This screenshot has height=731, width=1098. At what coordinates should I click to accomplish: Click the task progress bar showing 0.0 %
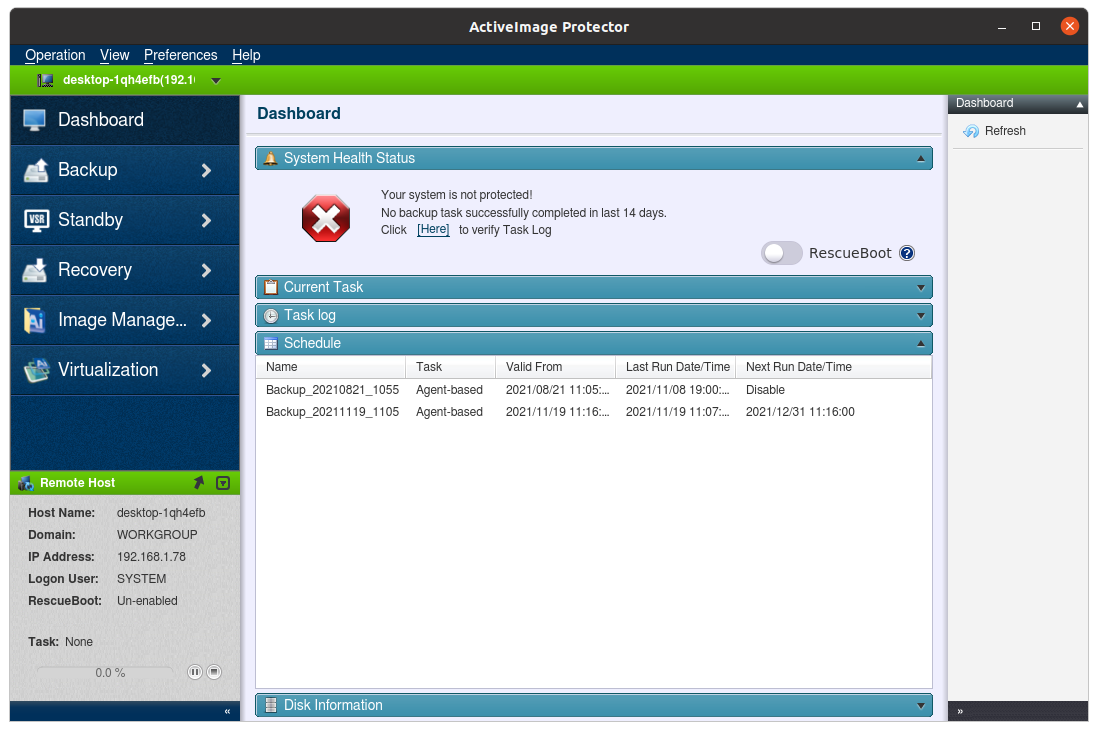109,672
